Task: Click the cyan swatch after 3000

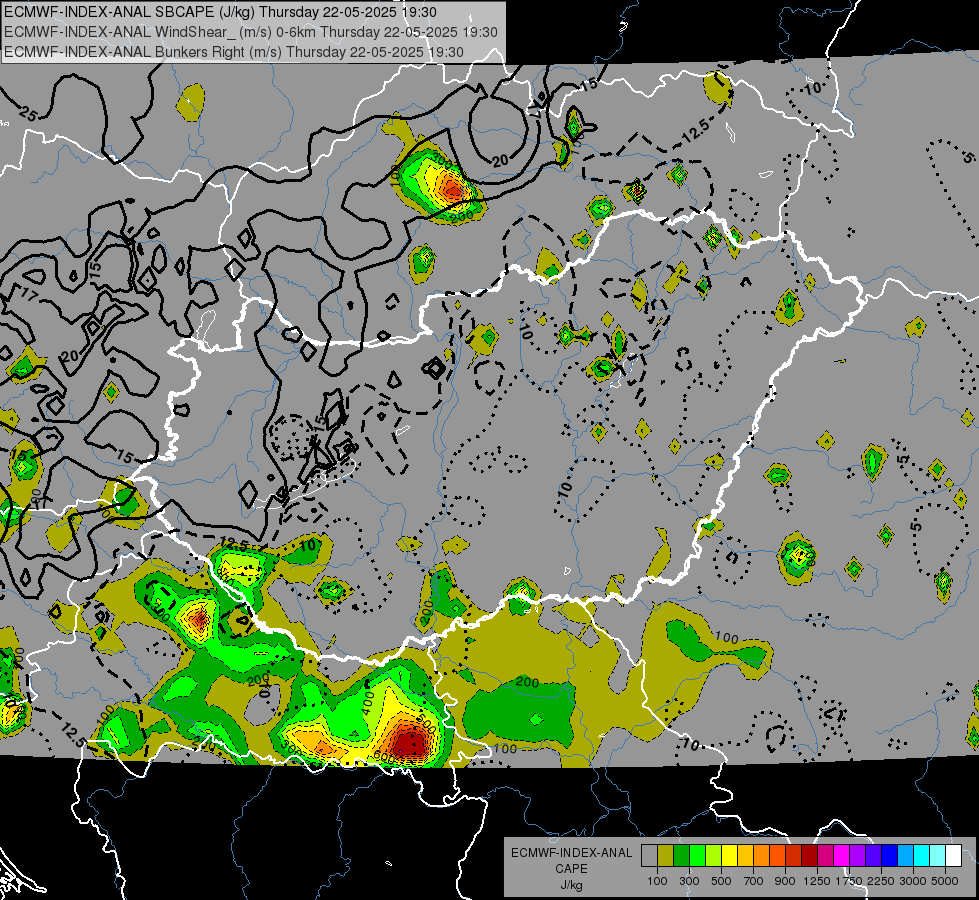Action: (x=922, y=855)
